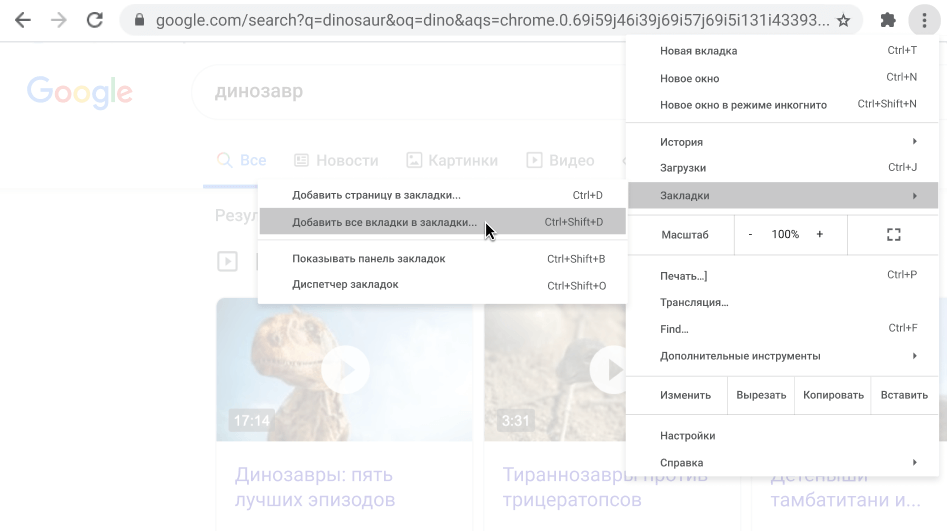Click the Вставить button
This screenshot has height=532, width=947.
pos(904,395)
